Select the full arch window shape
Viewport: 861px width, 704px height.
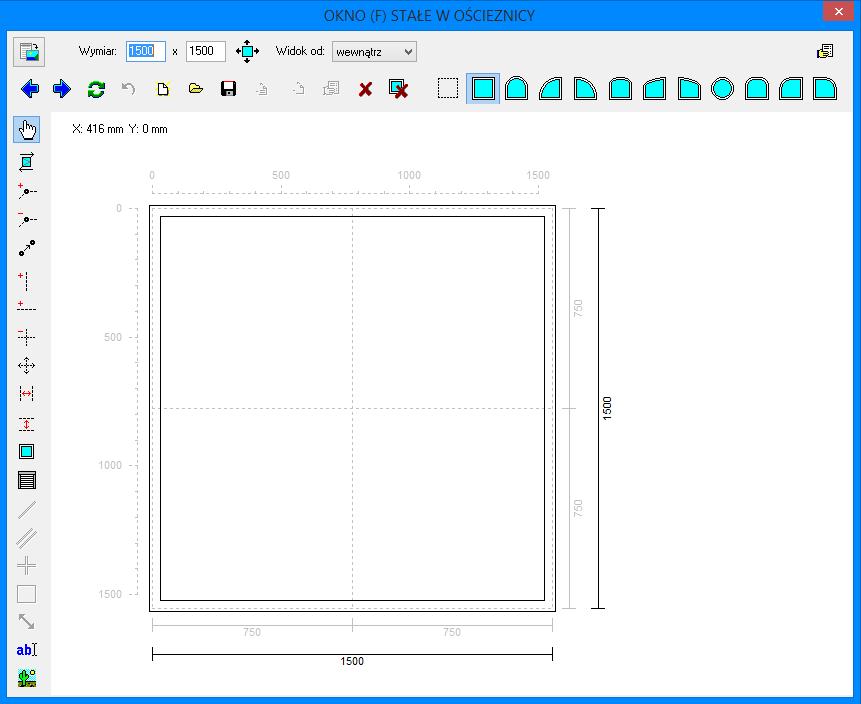[517, 88]
